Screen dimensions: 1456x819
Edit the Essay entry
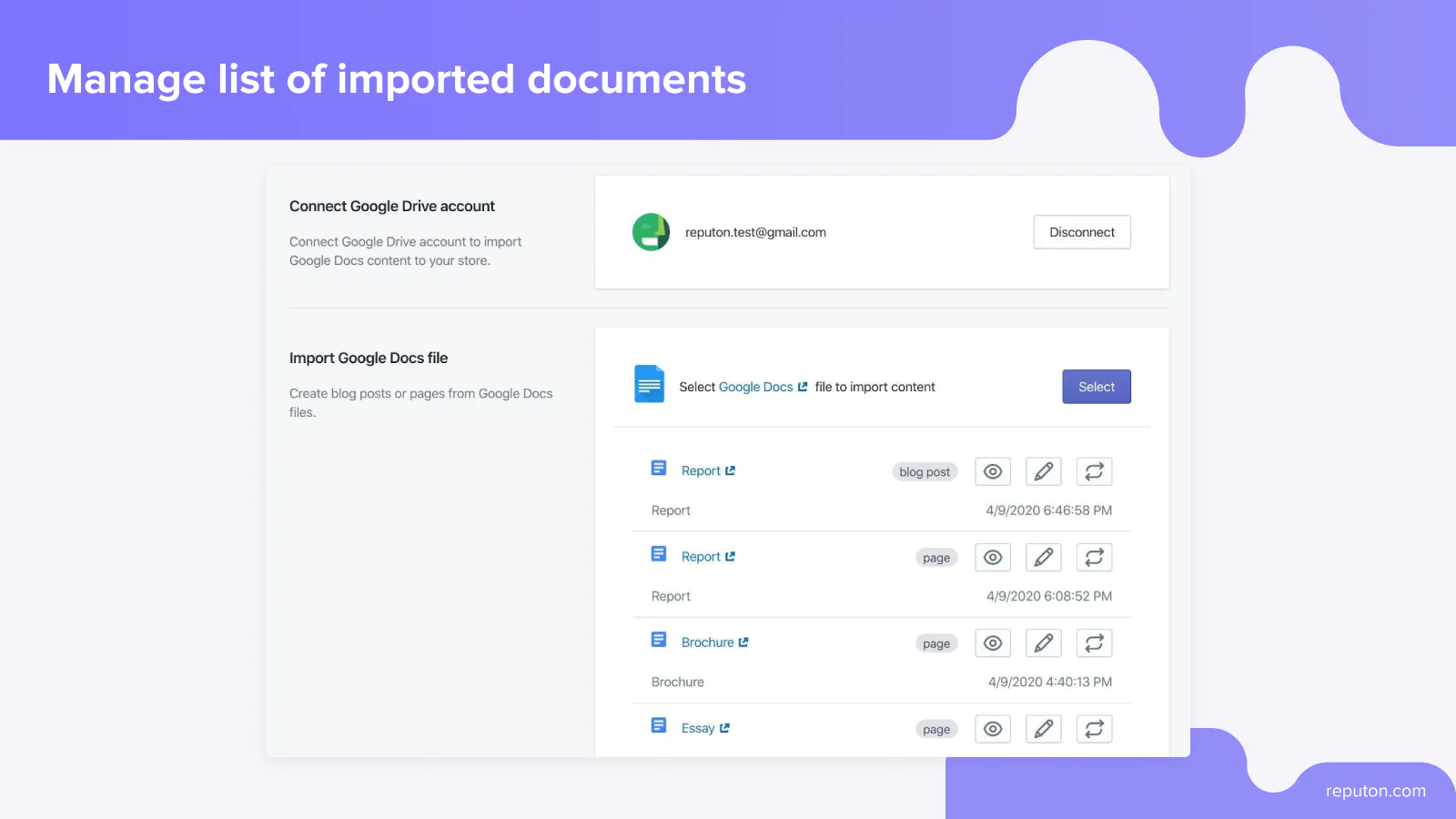click(1044, 729)
